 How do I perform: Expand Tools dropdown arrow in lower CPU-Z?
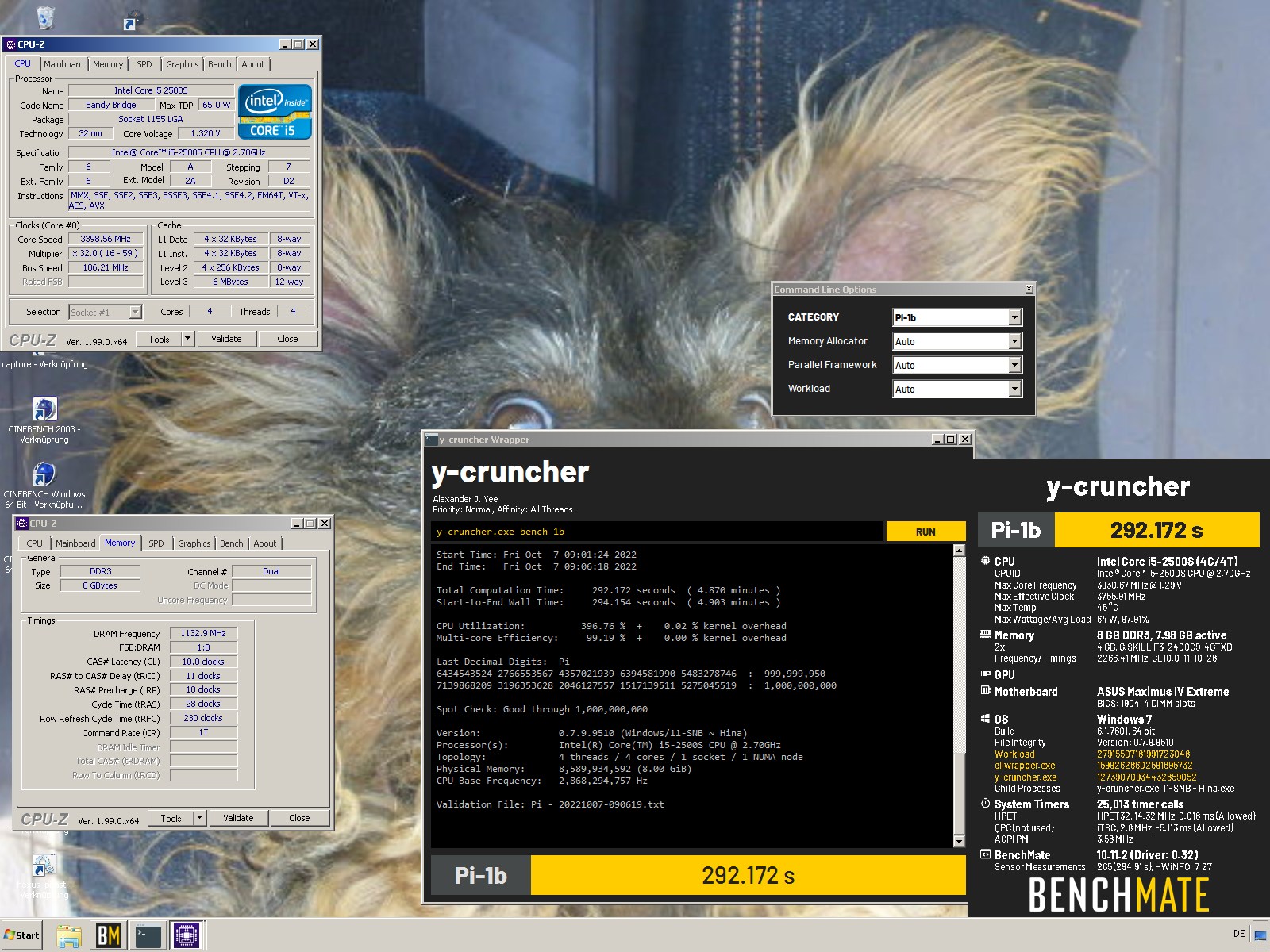[x=200, y=818]
